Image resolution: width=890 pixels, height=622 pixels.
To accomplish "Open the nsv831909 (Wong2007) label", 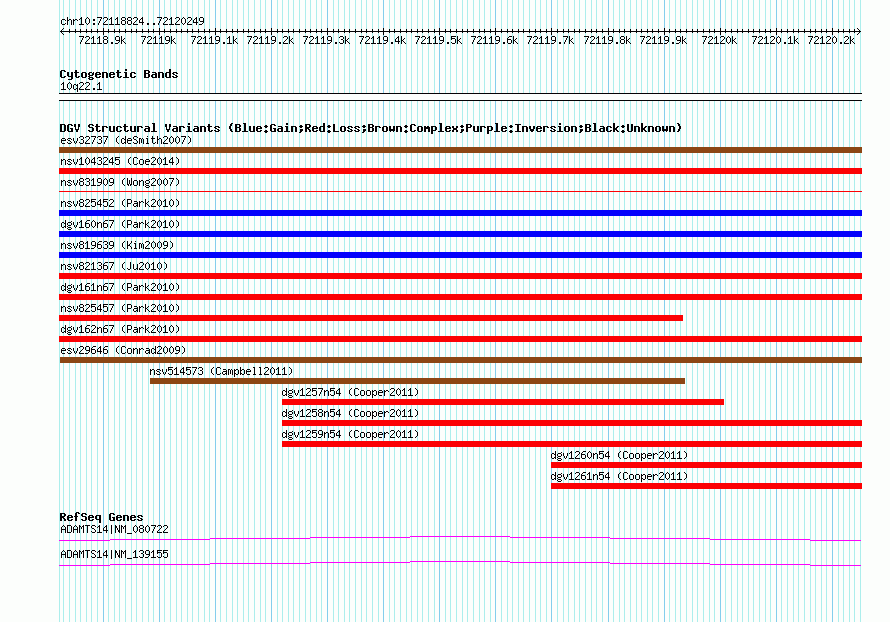I will coord(120,182).
